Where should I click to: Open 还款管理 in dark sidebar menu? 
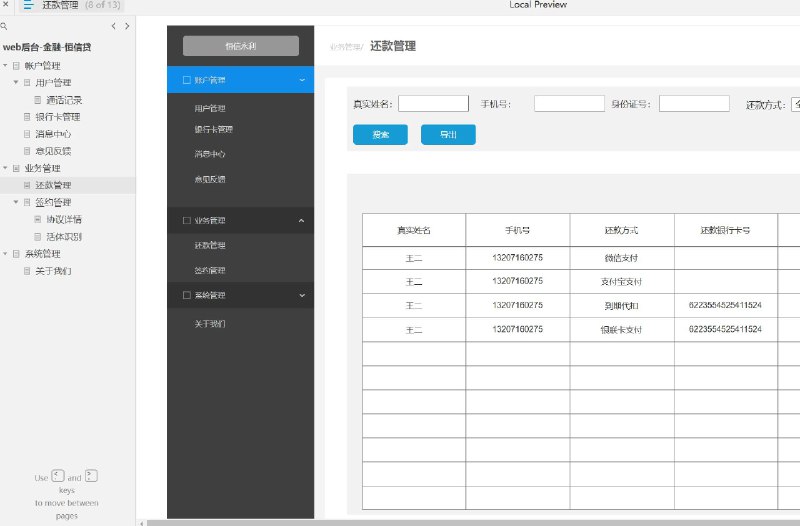click(210, 245)
